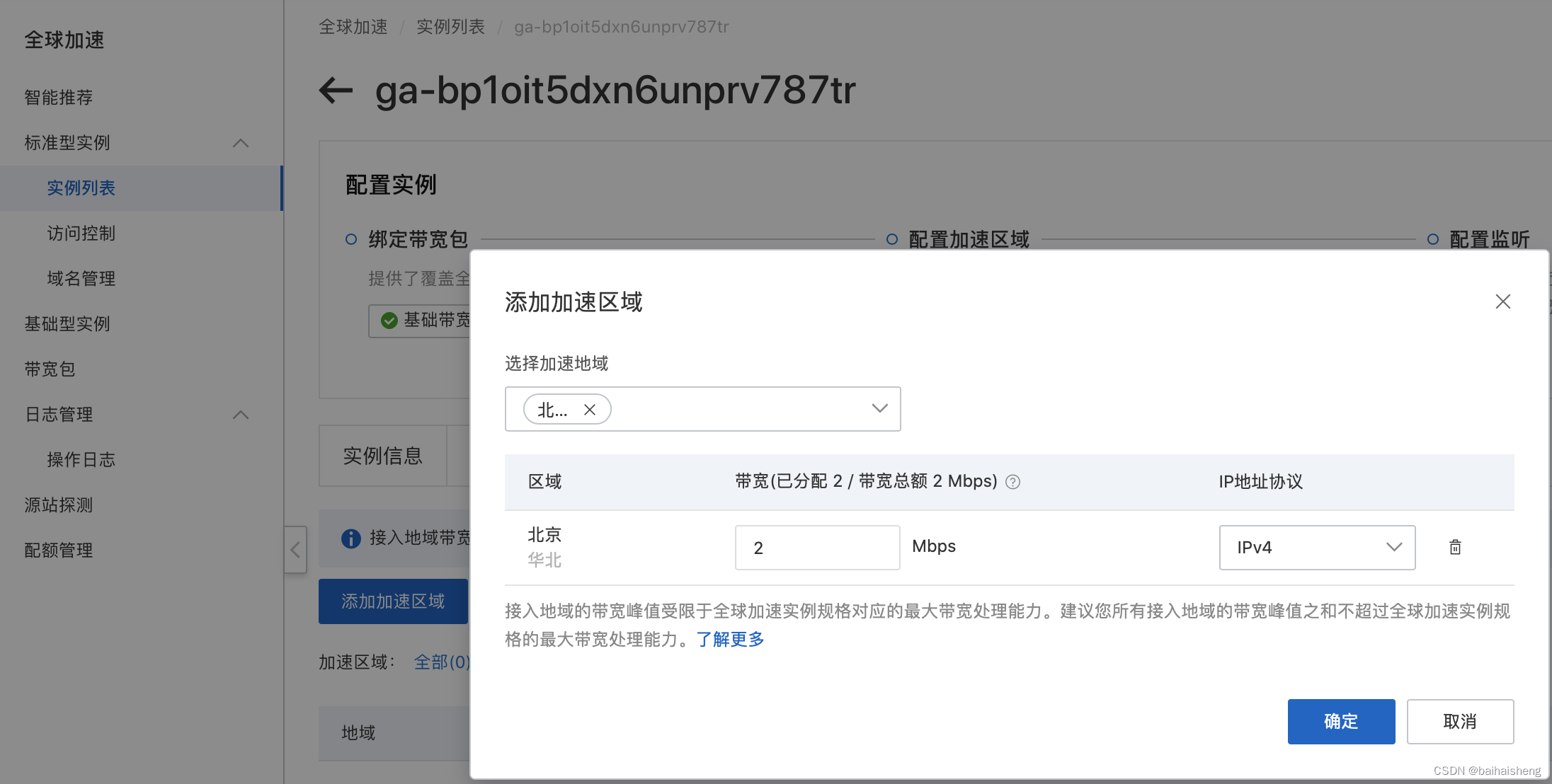
Task: Collapse the 标准型实例 sidebar section
Action: pyautogui.click(x=241, y=143)
